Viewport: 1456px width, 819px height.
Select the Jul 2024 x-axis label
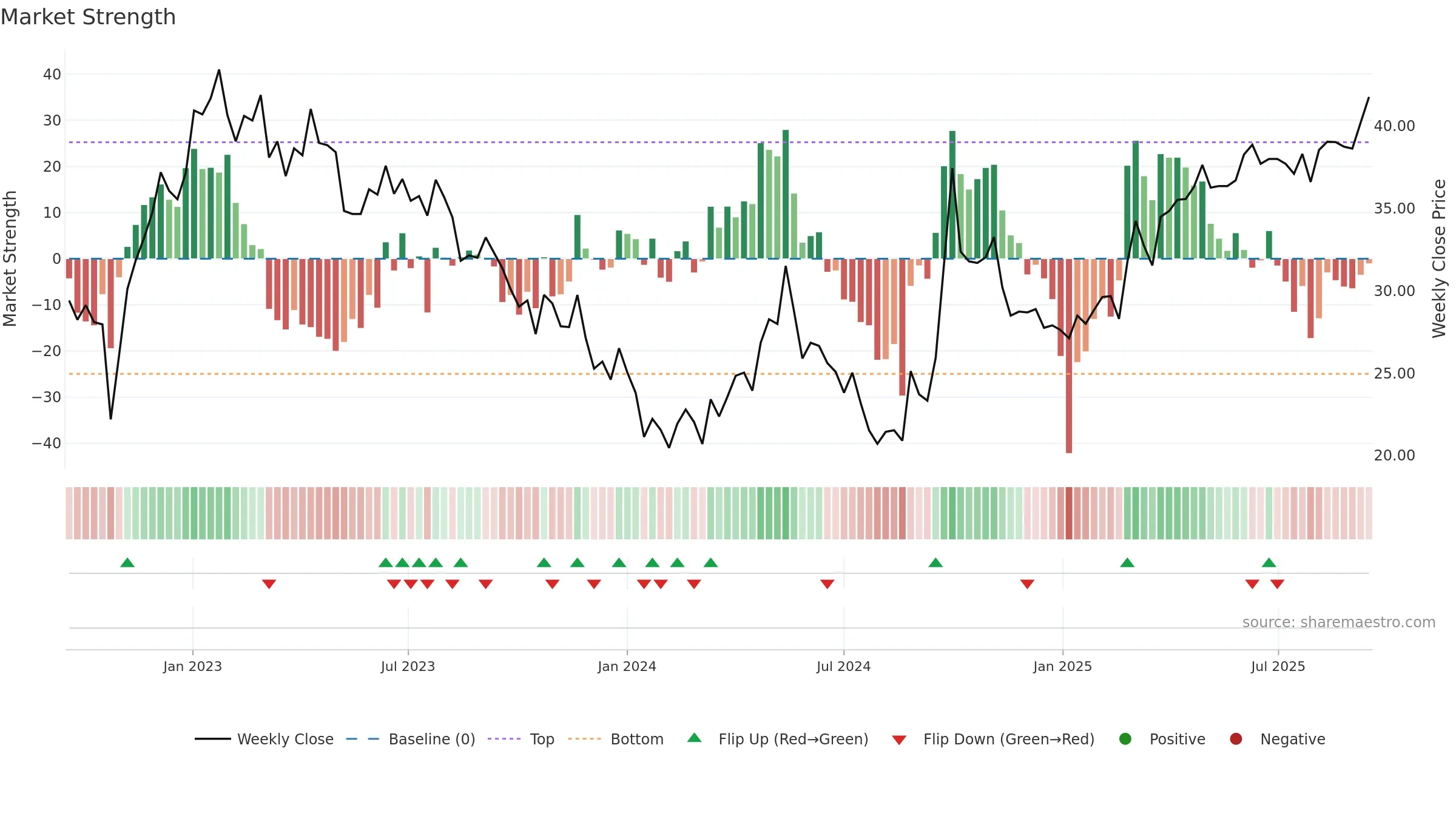(x=843, y=666)
